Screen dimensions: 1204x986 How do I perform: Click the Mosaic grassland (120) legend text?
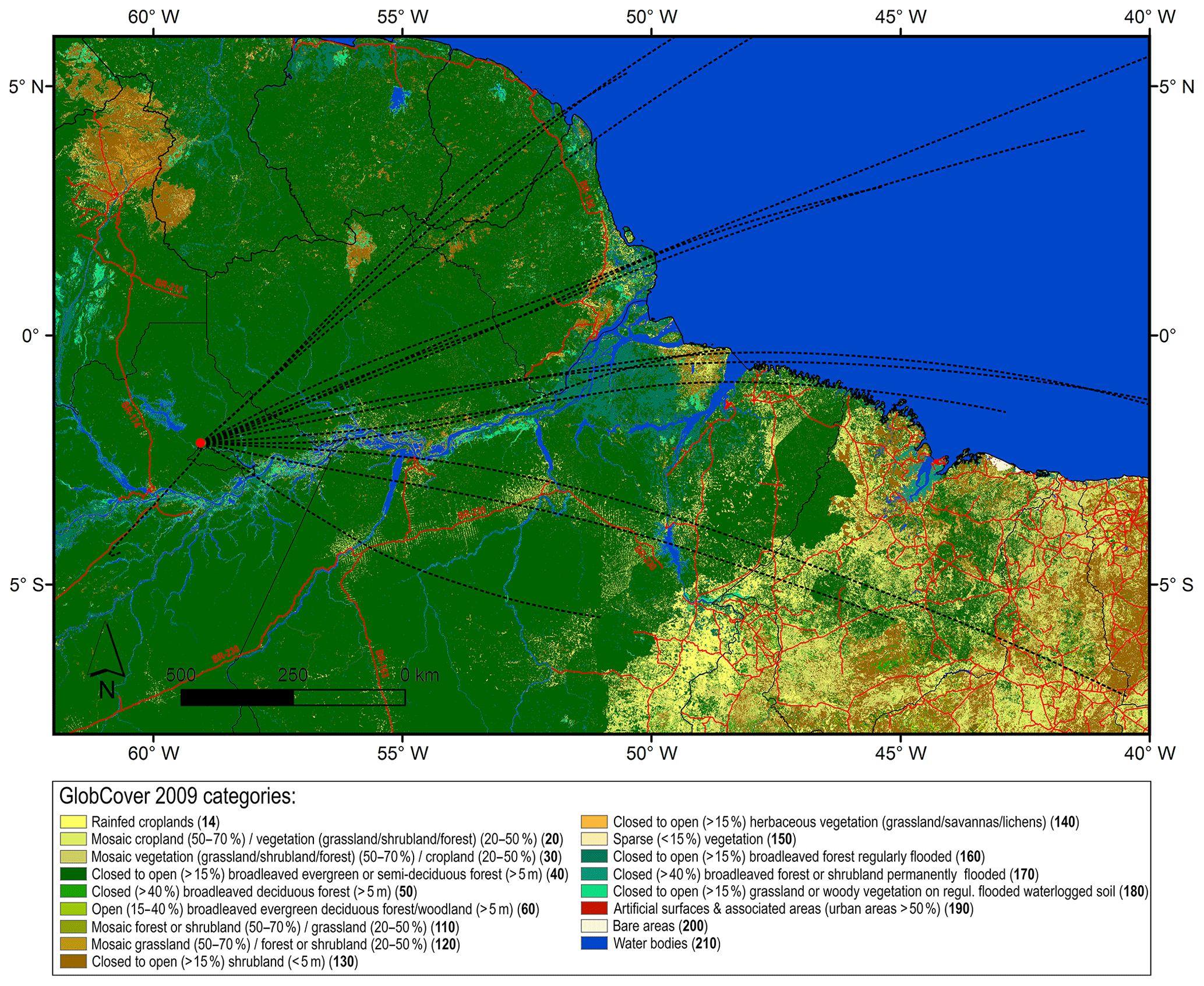pos(275,944)
